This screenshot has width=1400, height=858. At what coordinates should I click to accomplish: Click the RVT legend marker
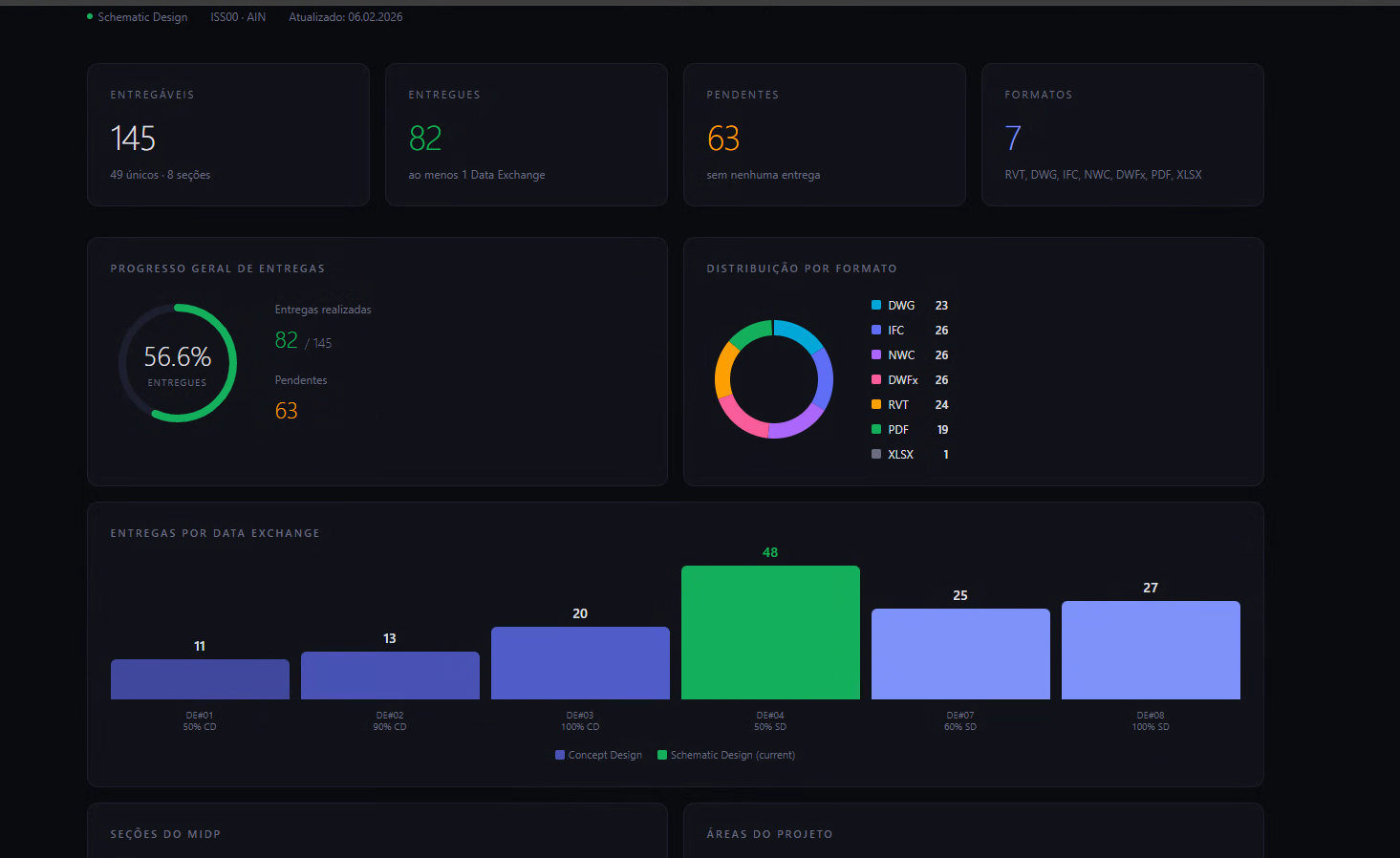click(x=874, y=404)
